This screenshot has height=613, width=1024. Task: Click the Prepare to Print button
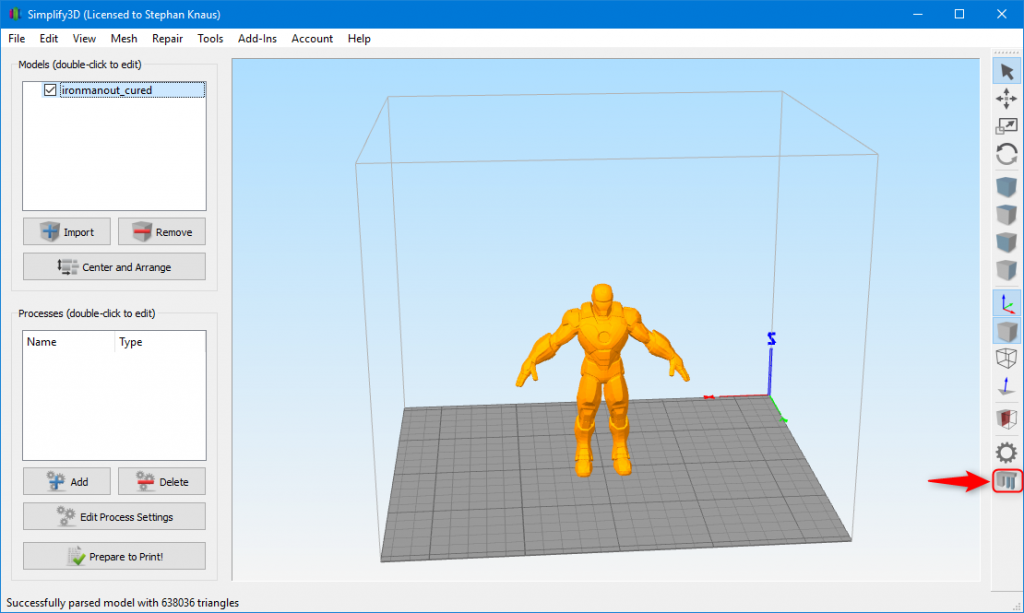(x=113, y=556)
